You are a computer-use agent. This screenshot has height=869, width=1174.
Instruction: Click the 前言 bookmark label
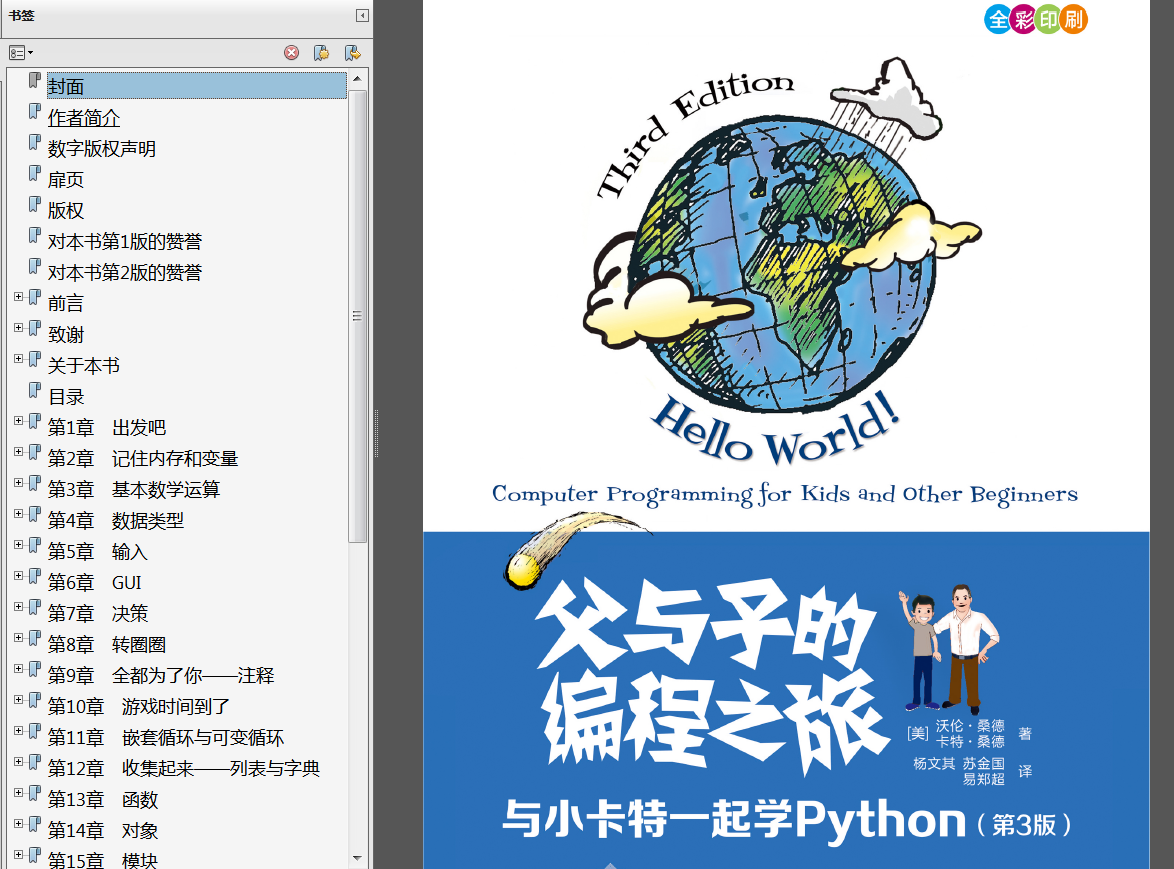click(x=66, y=303)
